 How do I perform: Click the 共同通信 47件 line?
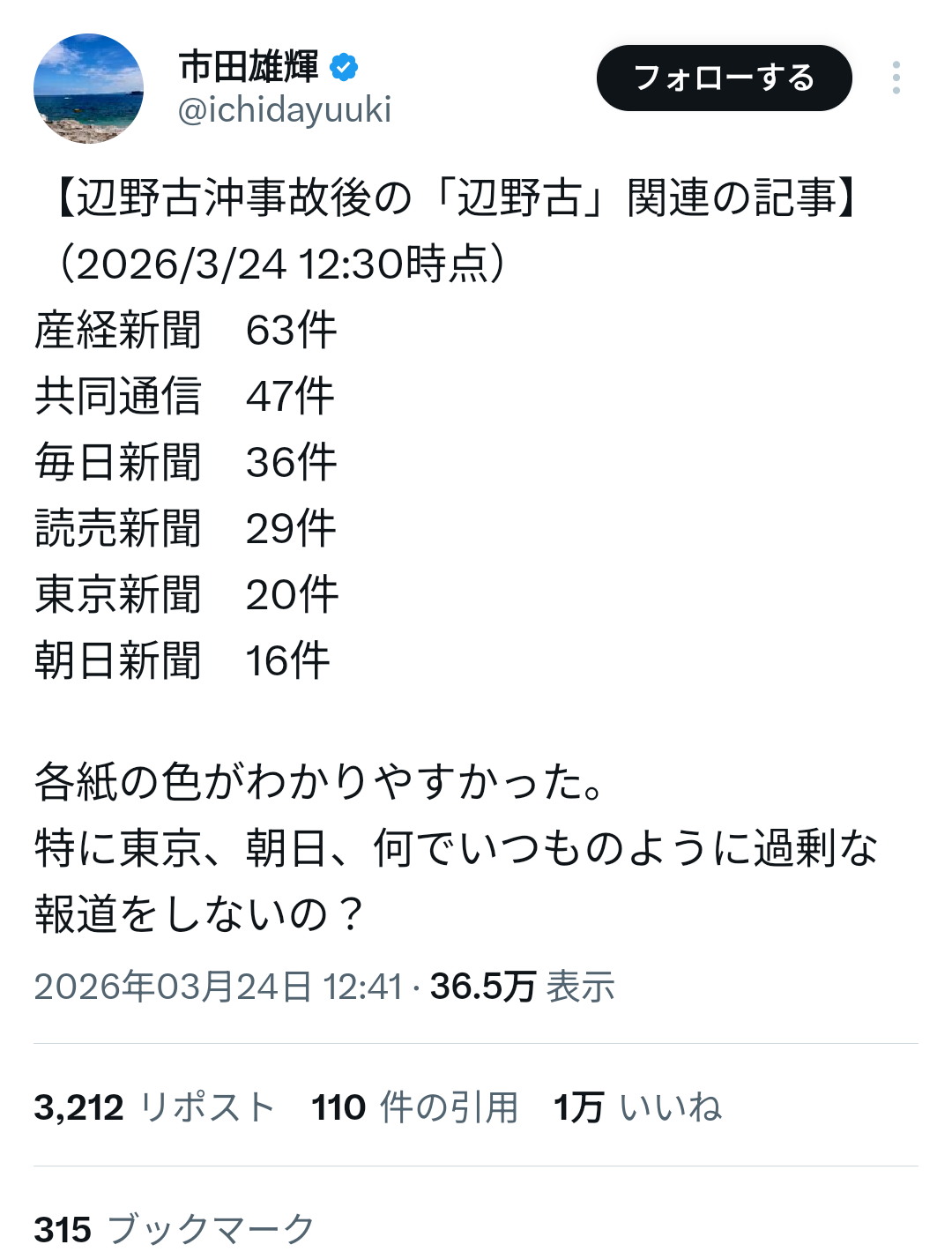click(x=184, y=396)
